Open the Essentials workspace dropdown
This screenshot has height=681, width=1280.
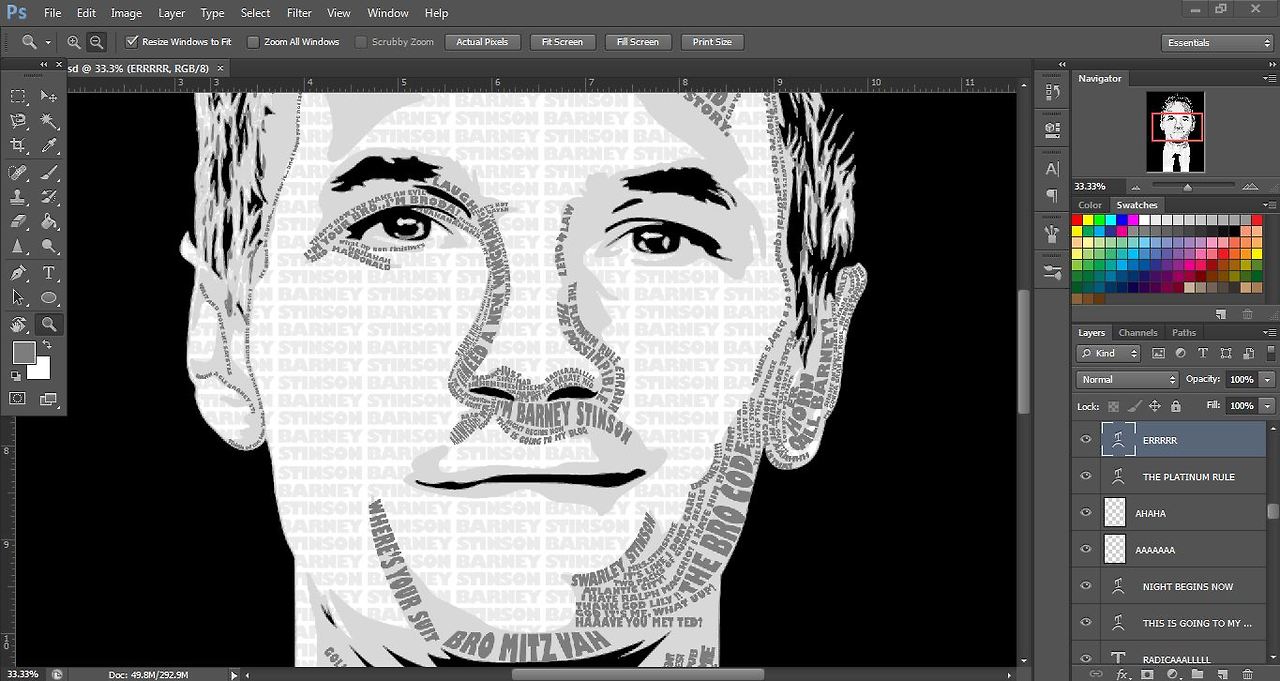(x=1218, y=43)
